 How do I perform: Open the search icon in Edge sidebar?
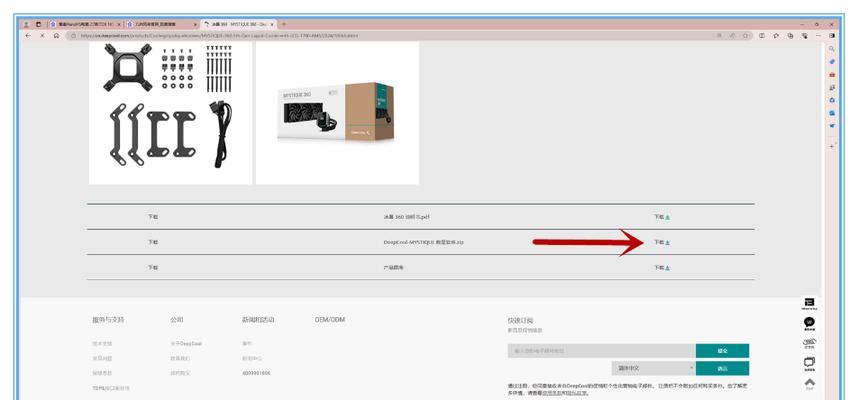[x=832, y=49]
